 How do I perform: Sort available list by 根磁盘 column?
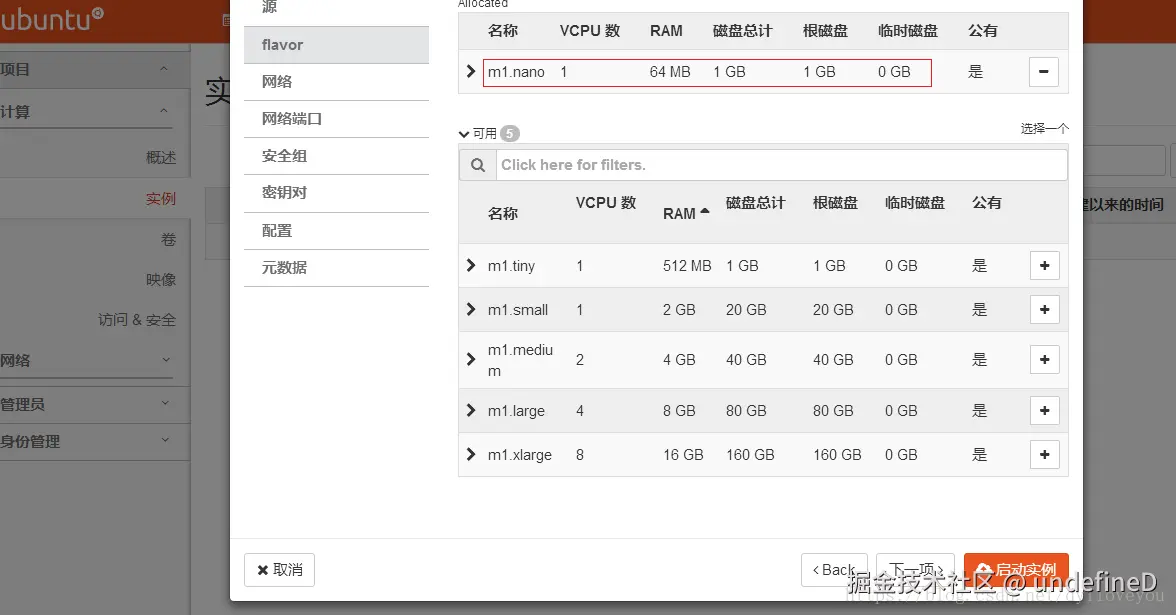coord(835,203)
